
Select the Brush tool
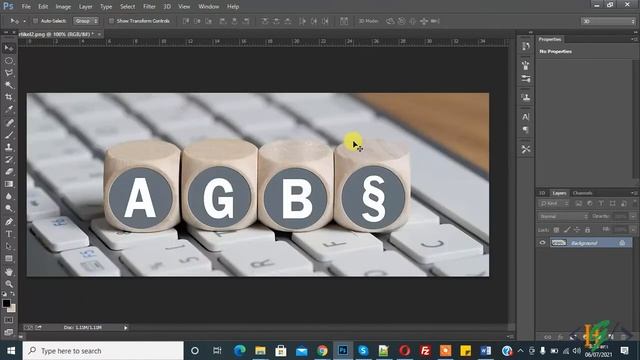(9, 135)
